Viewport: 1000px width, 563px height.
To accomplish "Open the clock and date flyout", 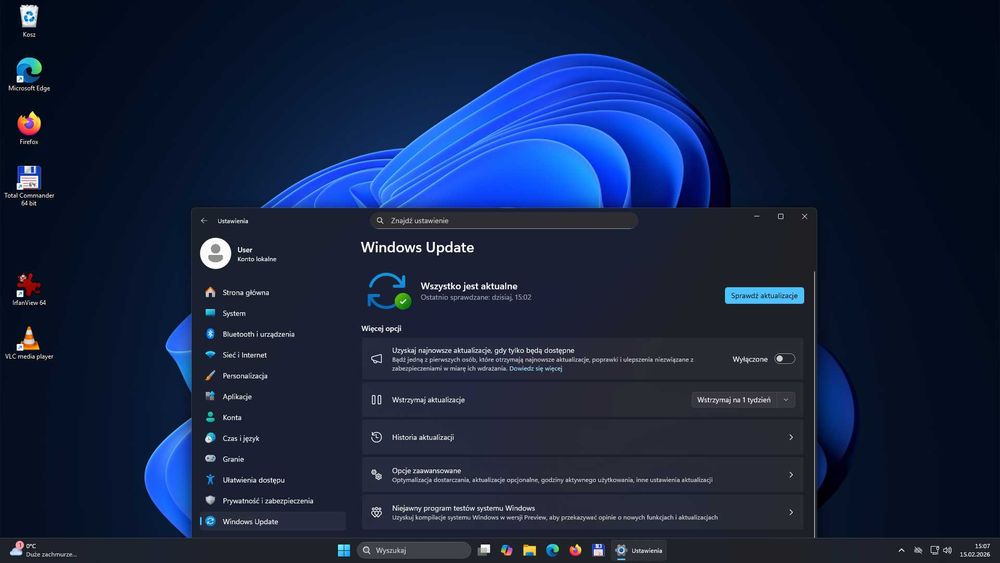I will click(975, 550).
